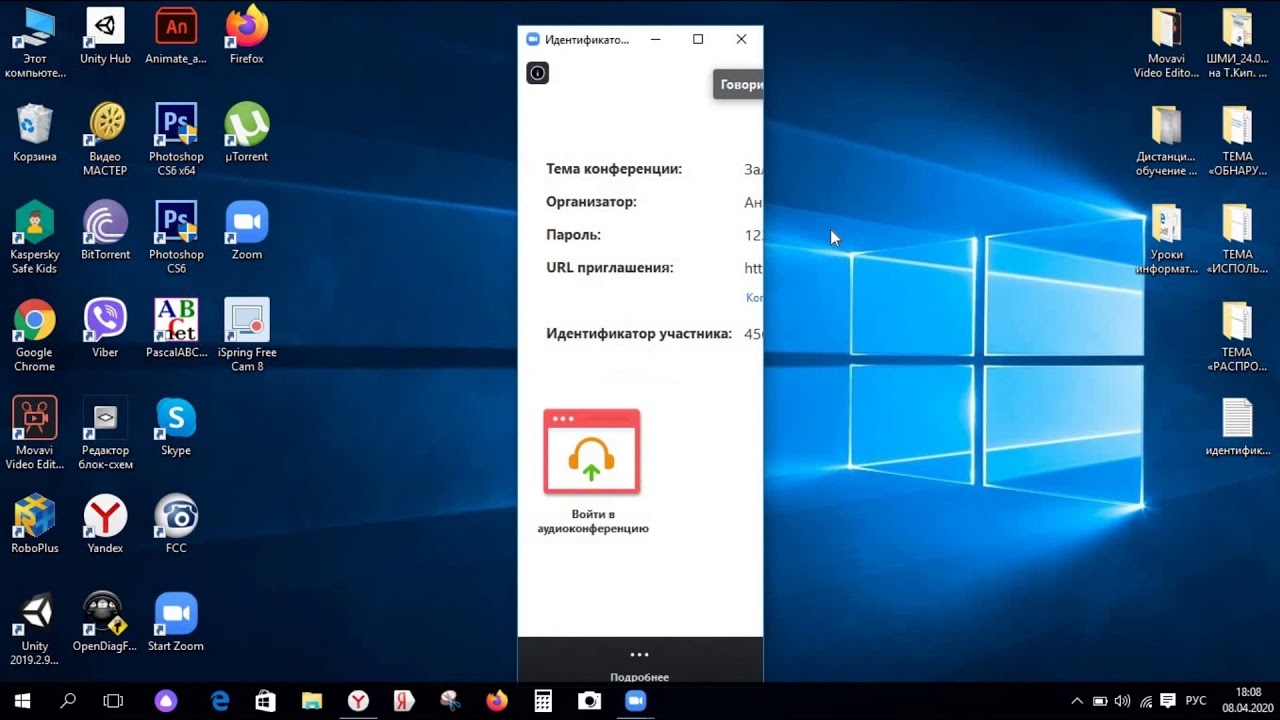Open File Explorer on the taskbar
1280x720 pixels.
[311, 701]
